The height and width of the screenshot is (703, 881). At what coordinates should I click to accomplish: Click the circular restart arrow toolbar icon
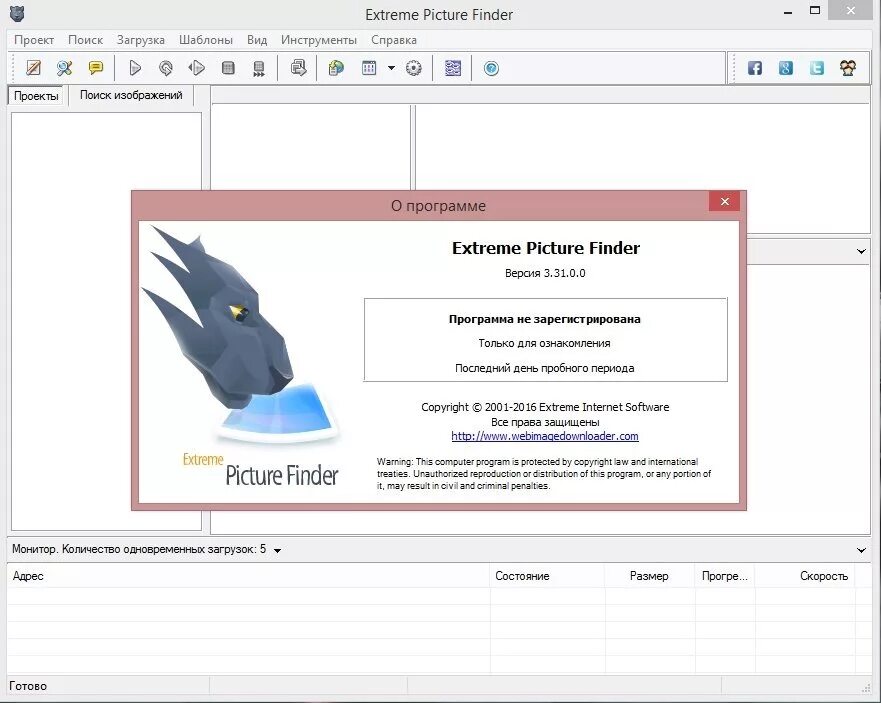[x=166, y=69]
